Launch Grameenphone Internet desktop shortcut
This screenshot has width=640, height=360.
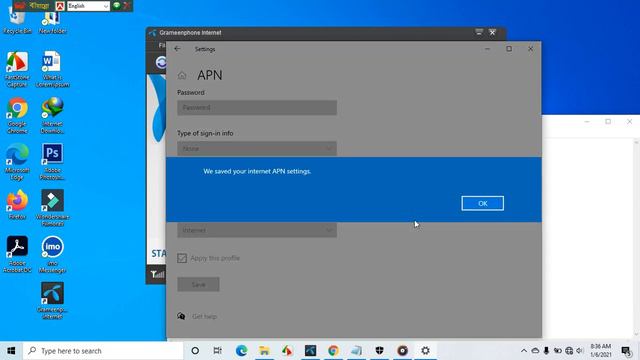[x=52, y=301]
